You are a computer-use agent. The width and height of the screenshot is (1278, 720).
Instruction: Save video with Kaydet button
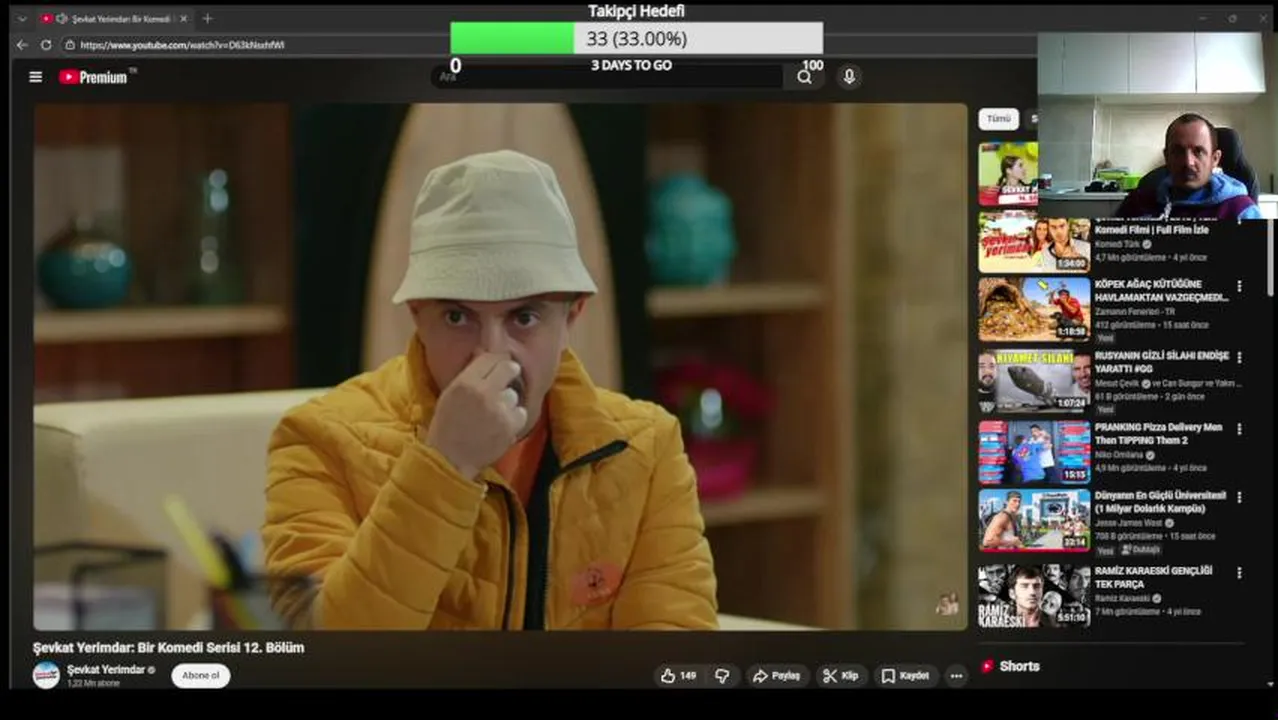[x=905, y=676]
